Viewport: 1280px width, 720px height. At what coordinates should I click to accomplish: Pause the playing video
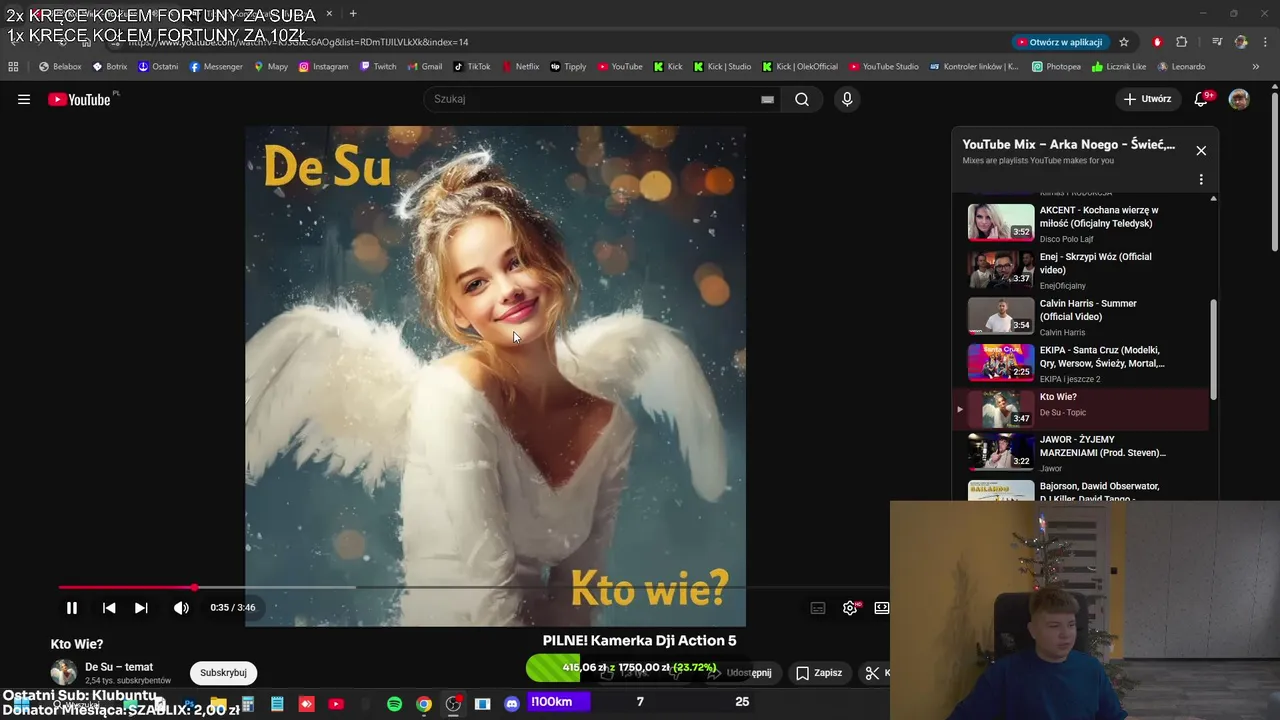pos(72,608)
